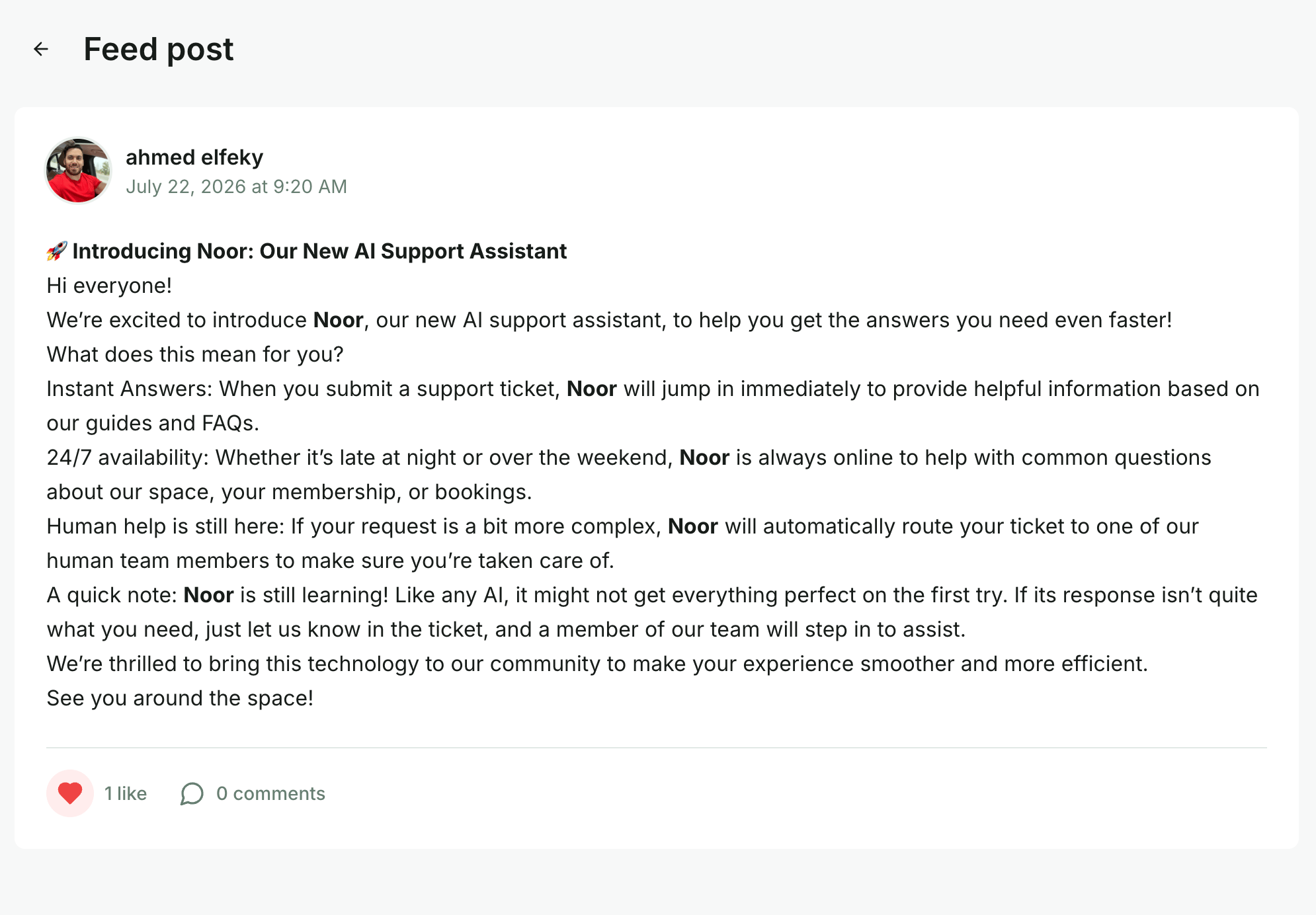Click the rocket emoji in the post title
The height and width of the screenshot is (915, 1316).
[x=57, y=251]
